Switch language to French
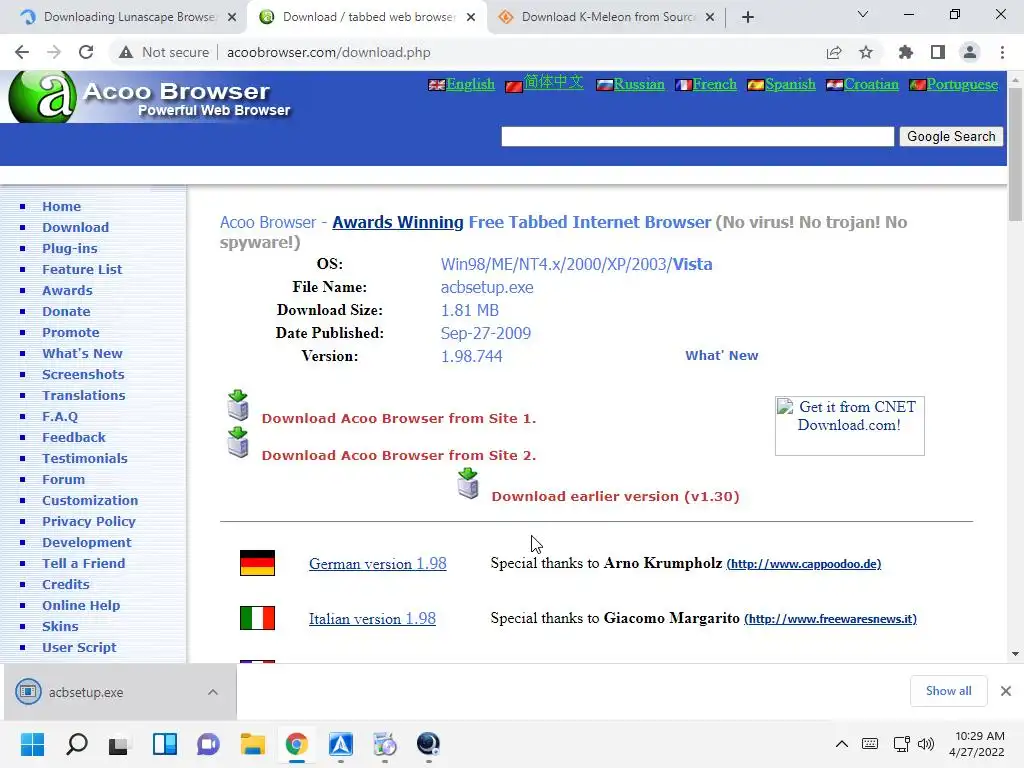 click(x=714, y=84)
